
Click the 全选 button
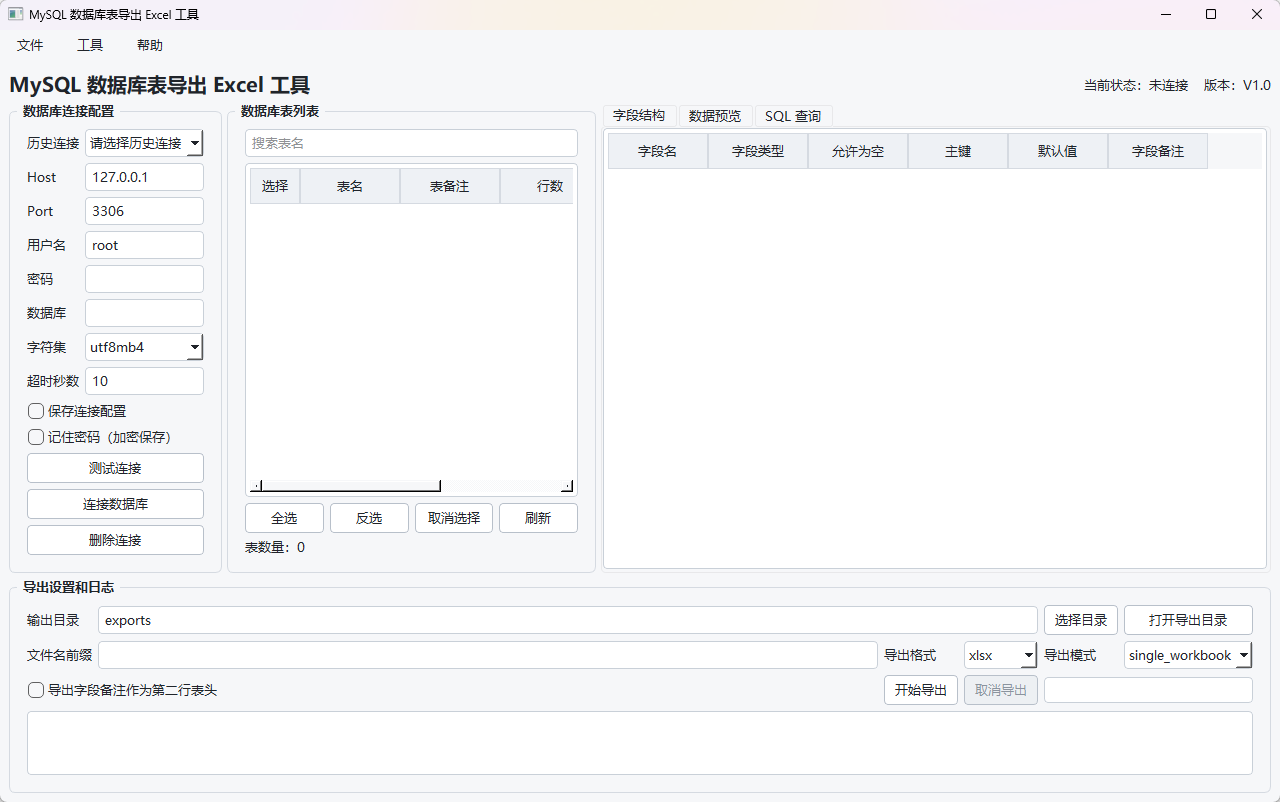pyautogui.click(x=284, y=518)
